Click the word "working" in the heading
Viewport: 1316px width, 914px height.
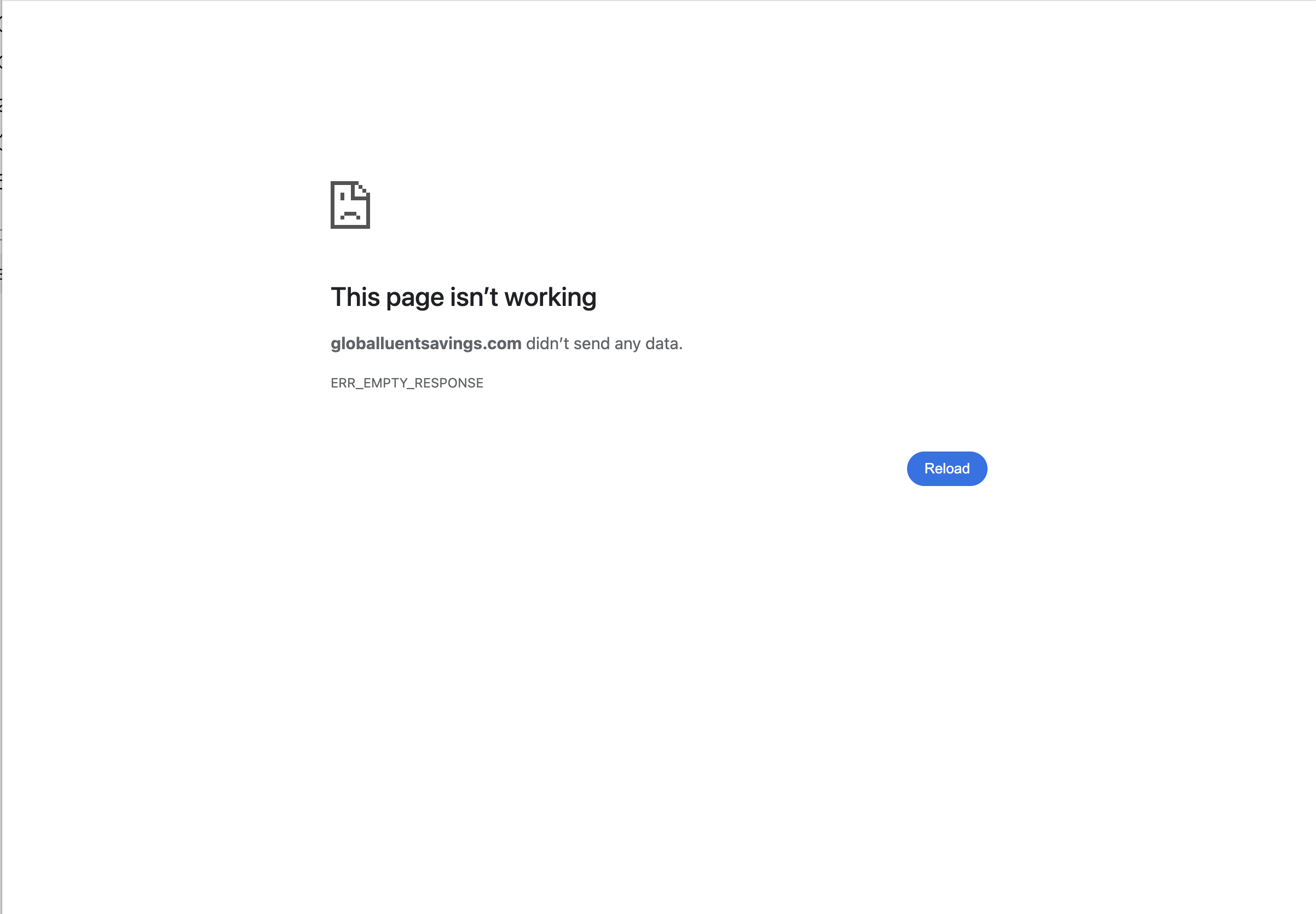[x=550, y=298]
